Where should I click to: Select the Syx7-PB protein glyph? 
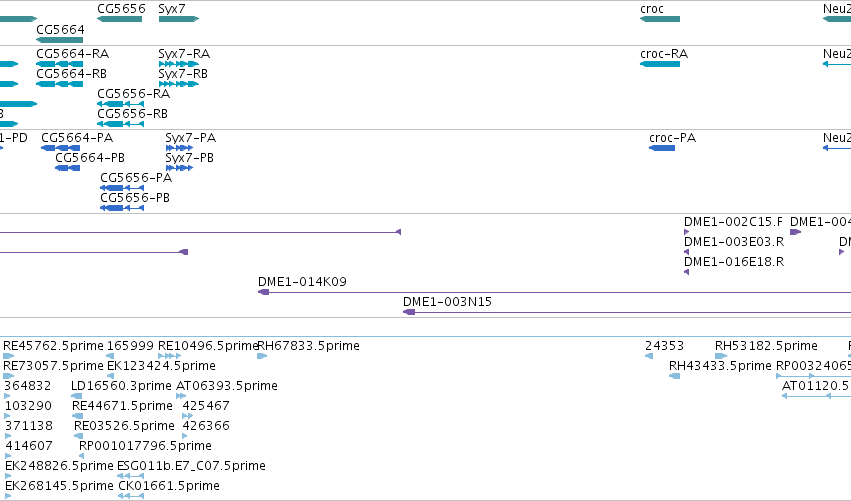[x=180, y=168]
